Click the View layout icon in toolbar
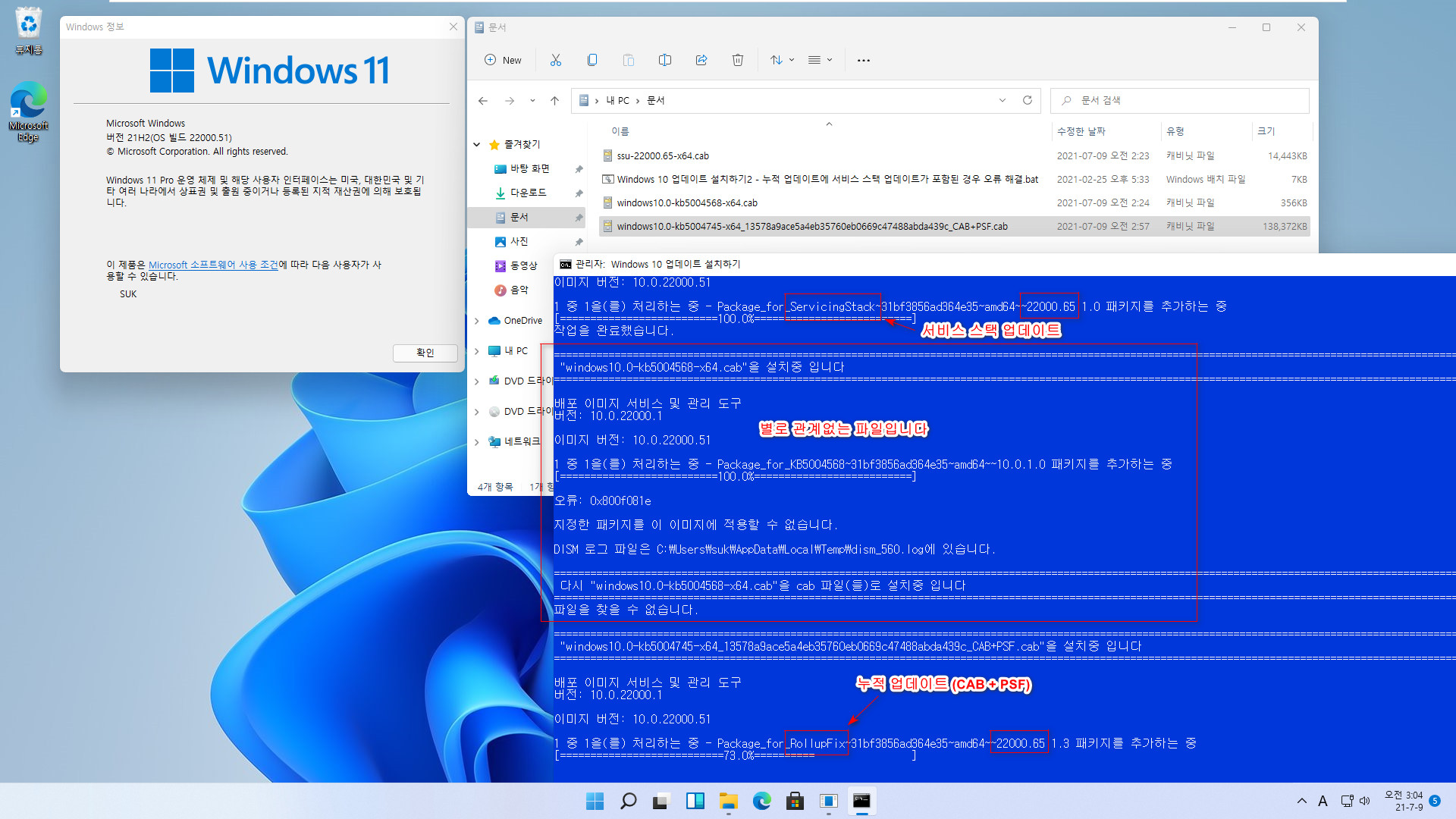 pyautogui.click(x=818, y=60)
